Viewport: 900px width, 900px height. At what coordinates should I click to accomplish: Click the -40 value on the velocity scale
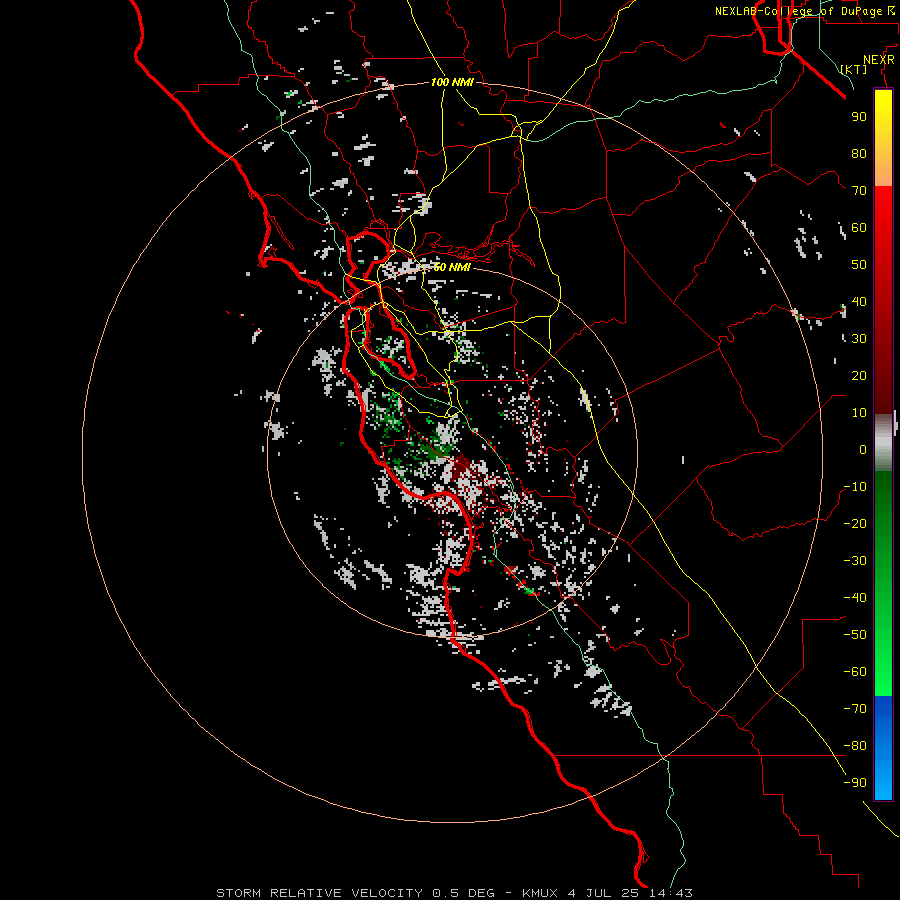[855, 598]
